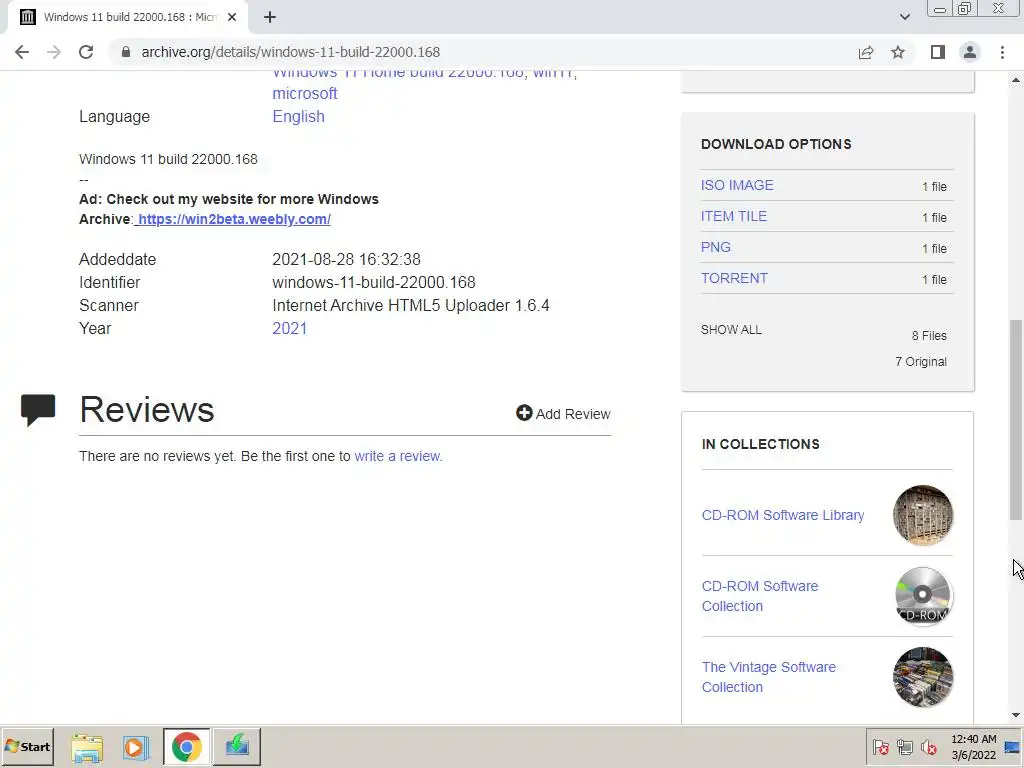Viewport: 1024px width, 768px height.
Task: Click Add Review button
Action: (563, 413)
